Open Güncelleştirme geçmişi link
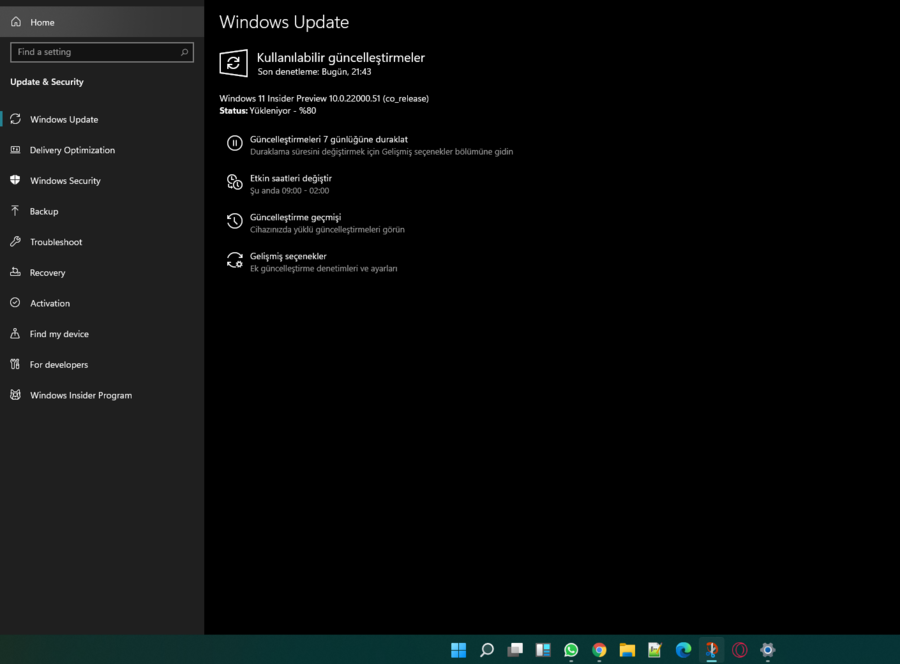The width and height of the screenshot is (900, 664). point(295,217)
